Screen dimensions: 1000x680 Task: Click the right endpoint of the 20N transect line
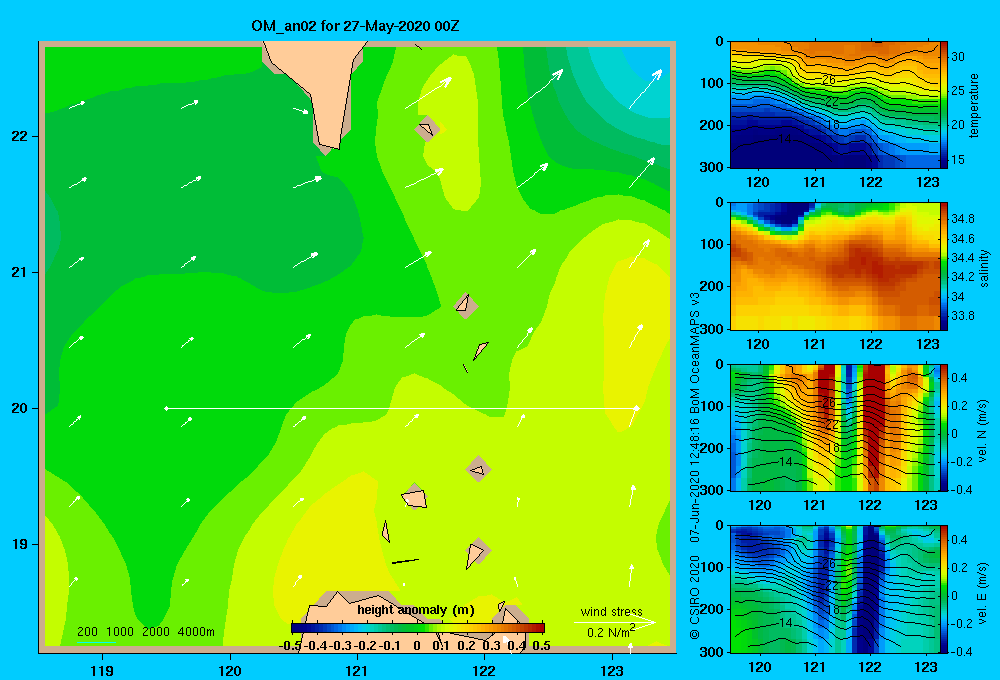pyautogui.click(x=636, y=408)
